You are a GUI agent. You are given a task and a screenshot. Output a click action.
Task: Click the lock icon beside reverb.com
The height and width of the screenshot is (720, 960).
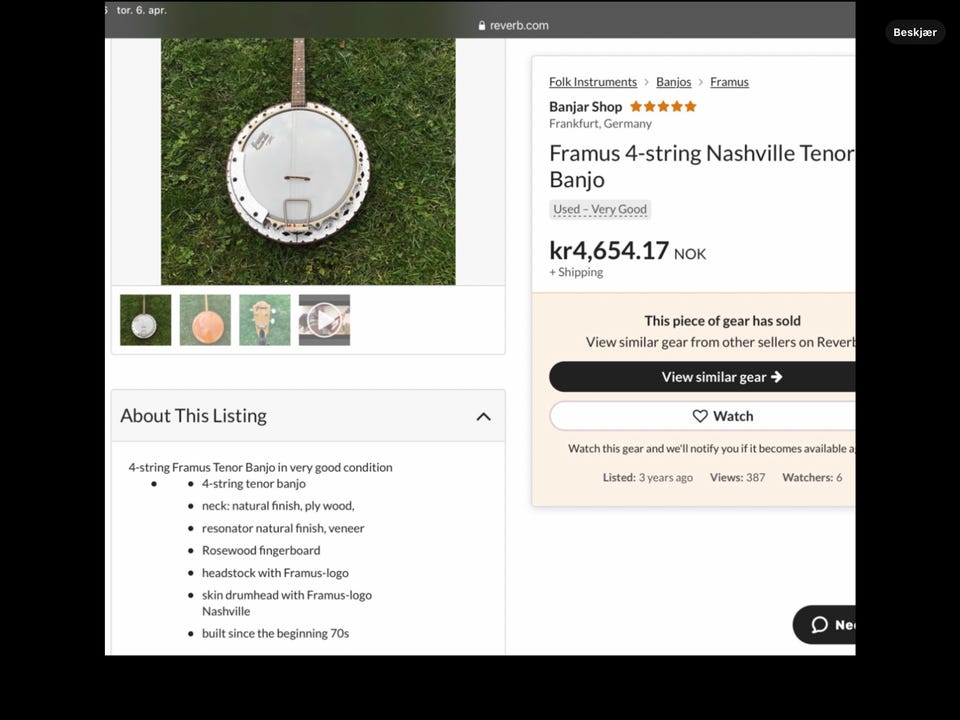(482, 26)
